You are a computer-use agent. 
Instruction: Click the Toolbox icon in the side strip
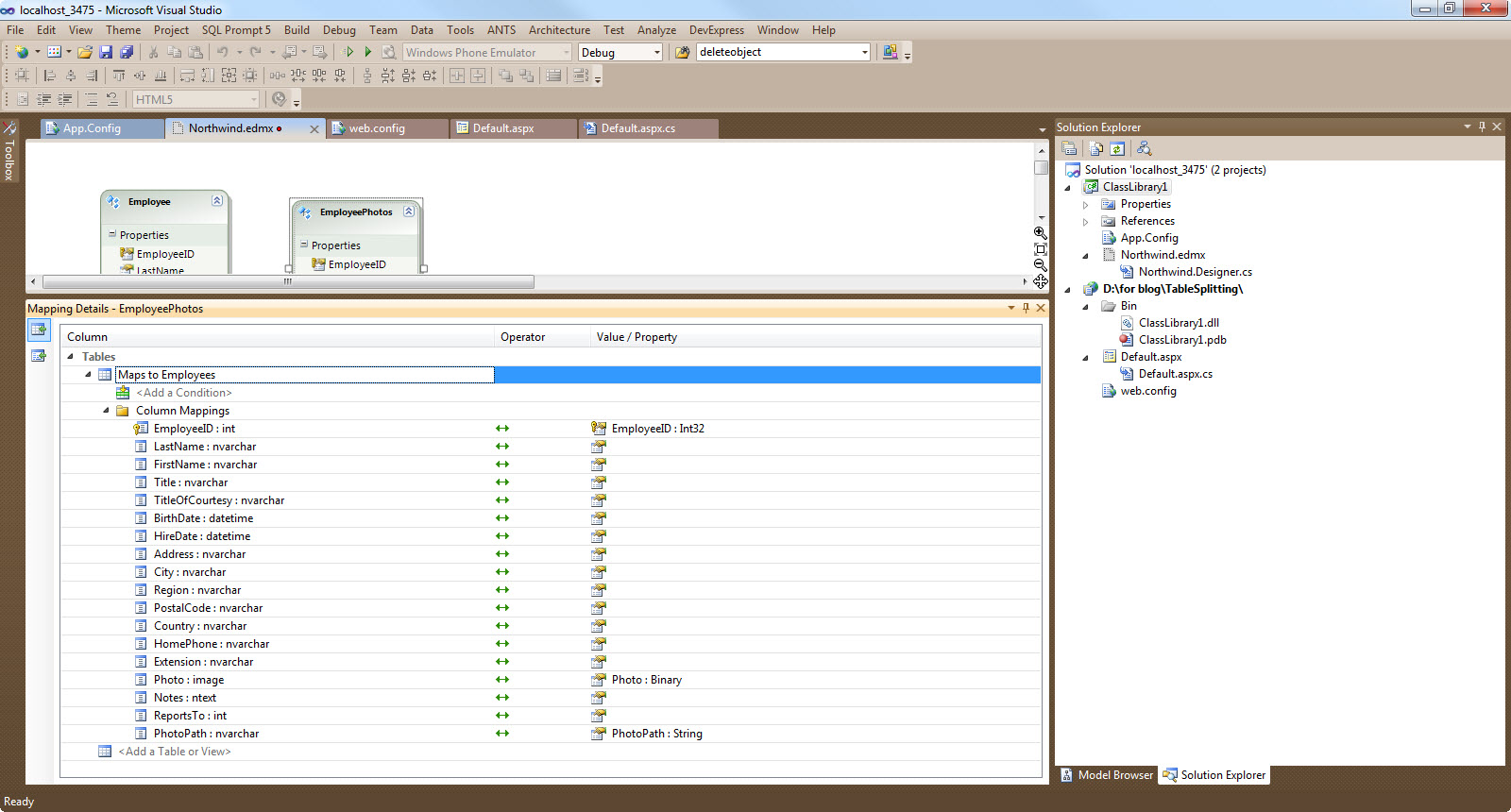tap(9, 128)
